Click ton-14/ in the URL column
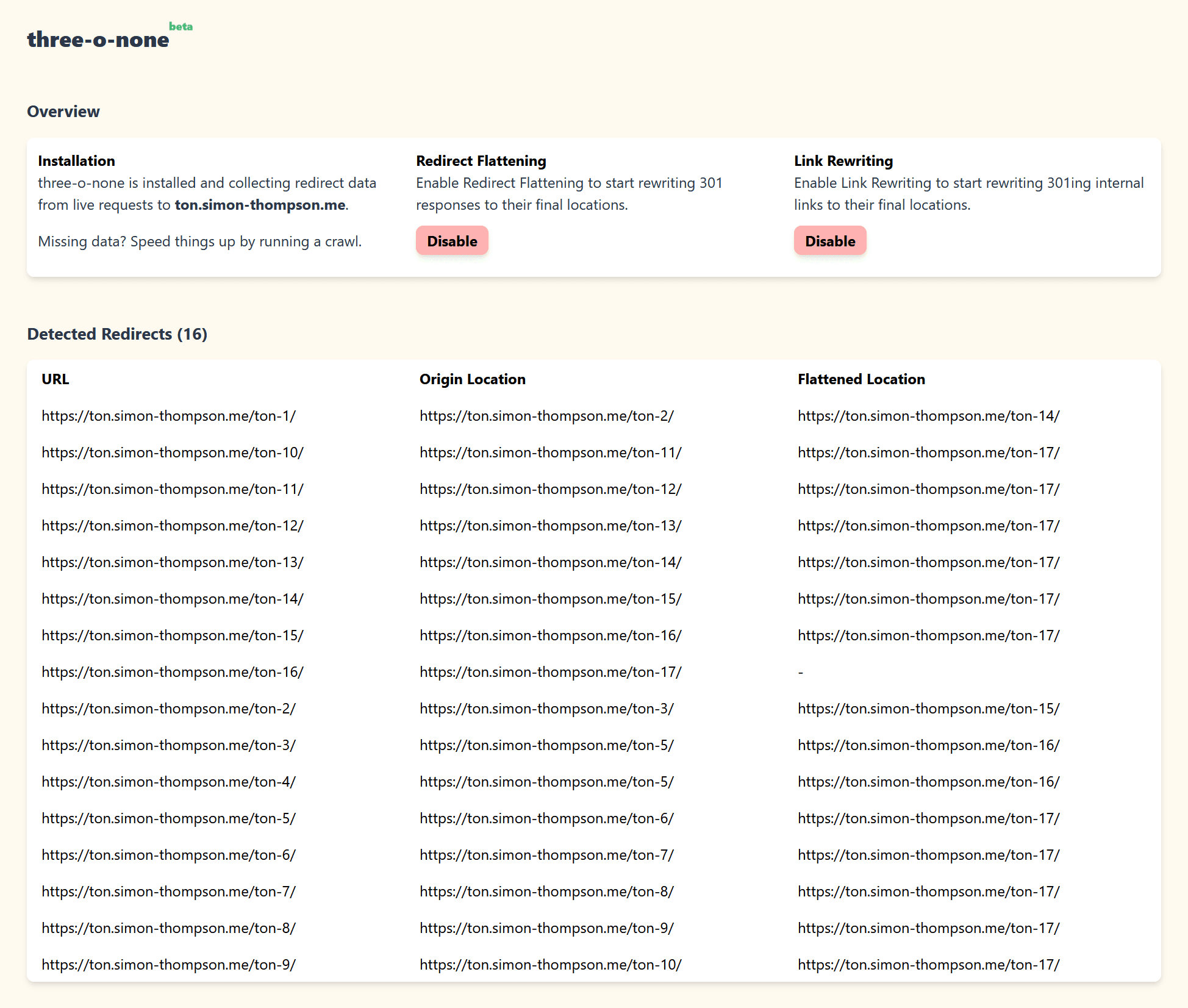 (x=173, y=599)
